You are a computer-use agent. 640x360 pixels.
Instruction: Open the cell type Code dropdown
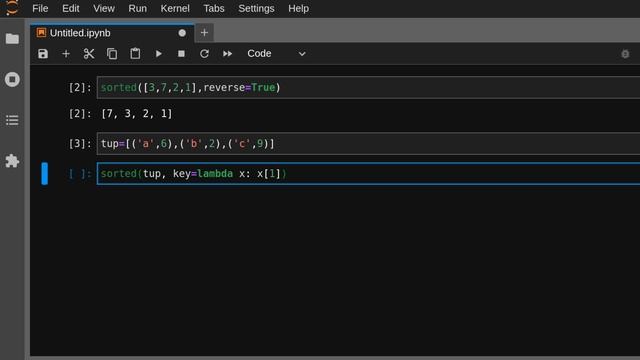pyautogui.click(x=276, y=53)
